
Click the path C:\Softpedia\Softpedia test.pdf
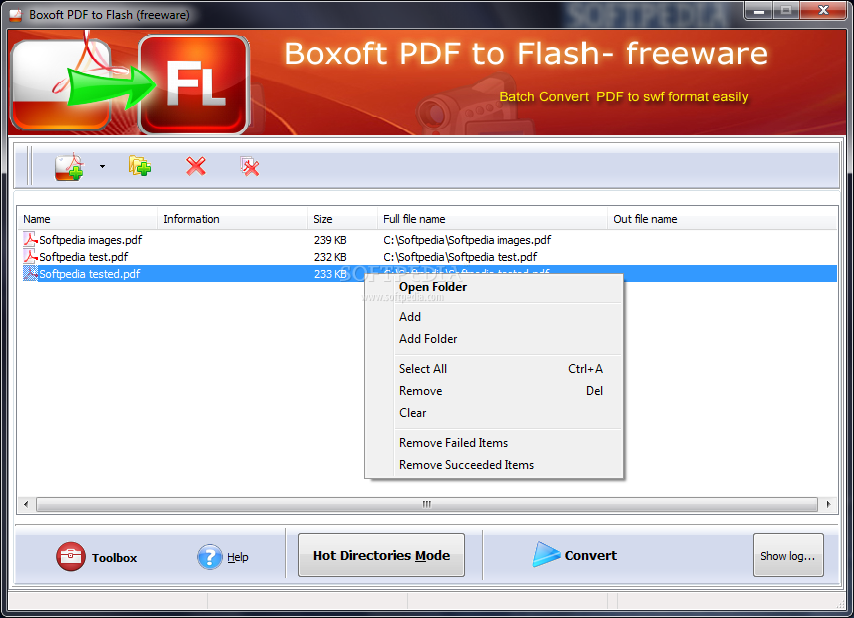pyautogui.click(x=460, y=257)
